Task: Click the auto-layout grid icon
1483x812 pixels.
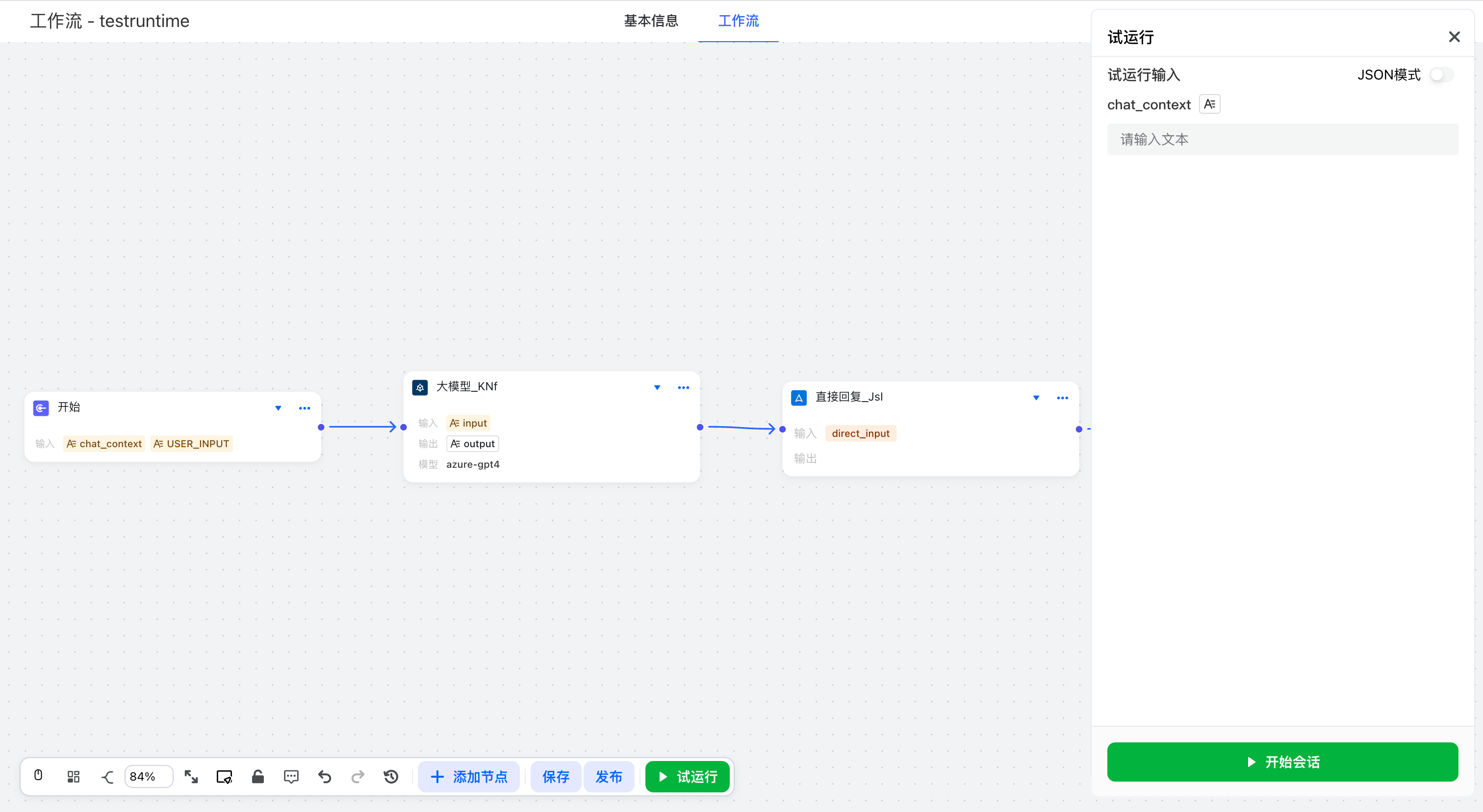Action: click(x=73, y=776)
